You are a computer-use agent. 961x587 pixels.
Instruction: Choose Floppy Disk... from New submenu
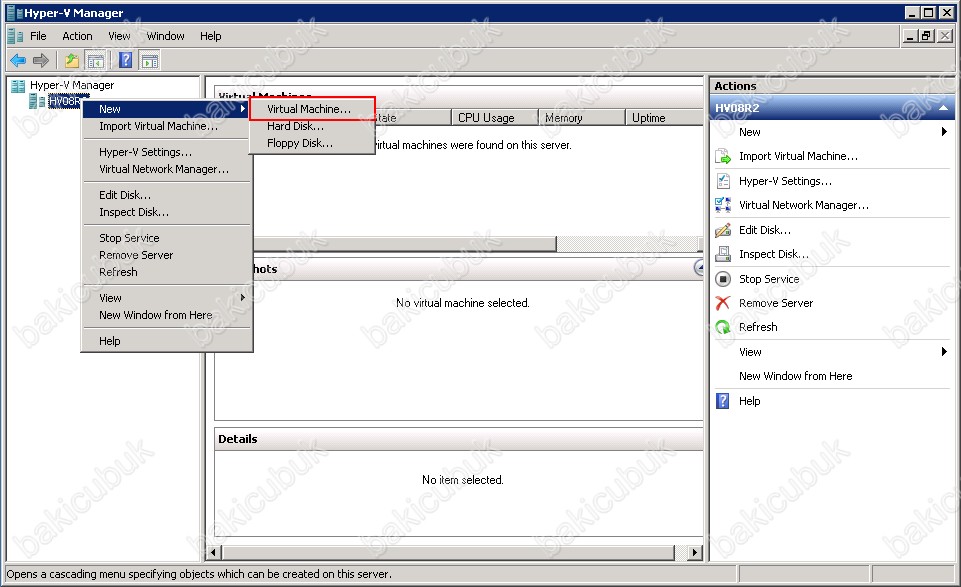click(x=312, y=143)
